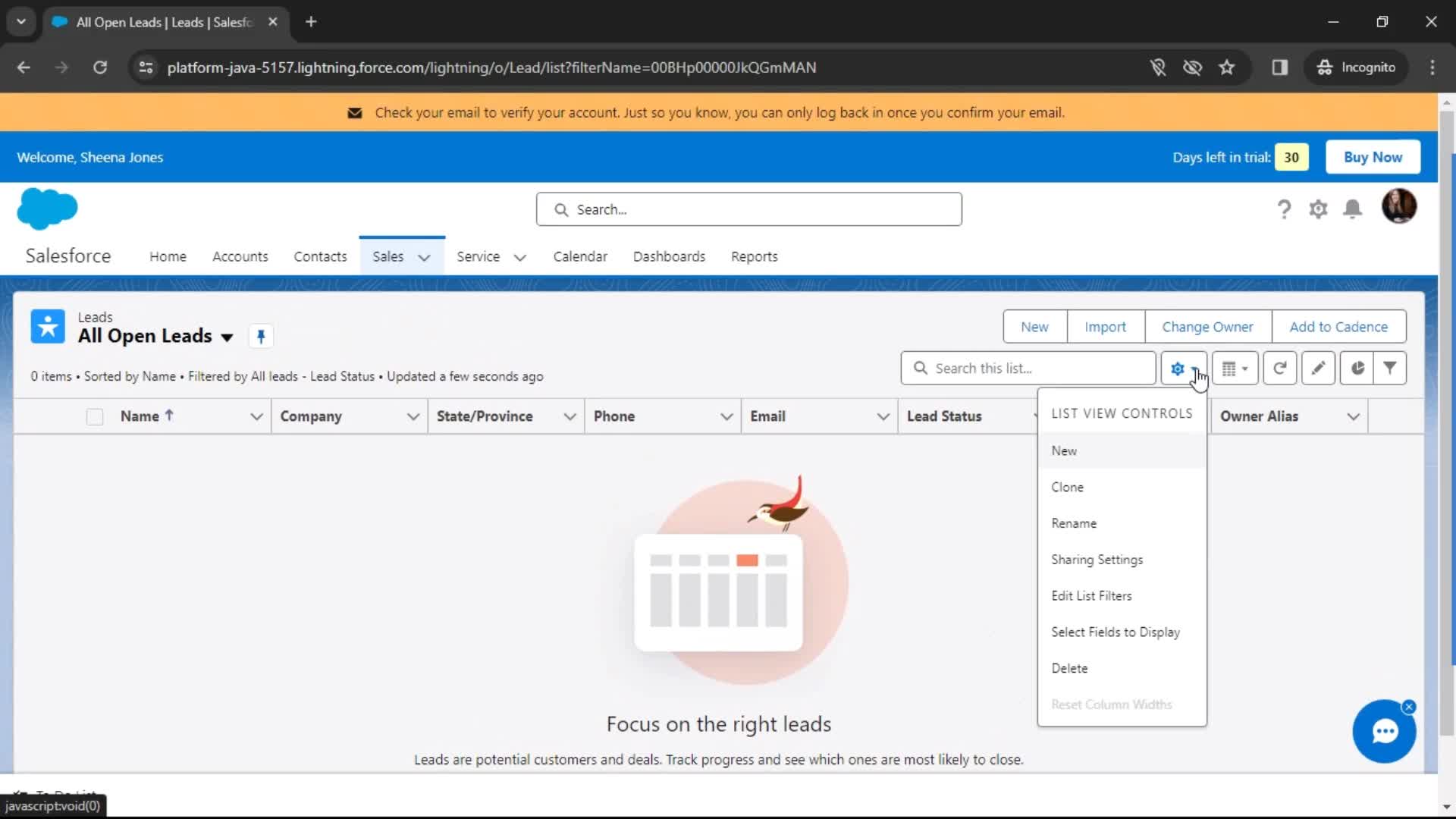
Task: Select Clone in list view controls
Action: tap(1122, 487)
